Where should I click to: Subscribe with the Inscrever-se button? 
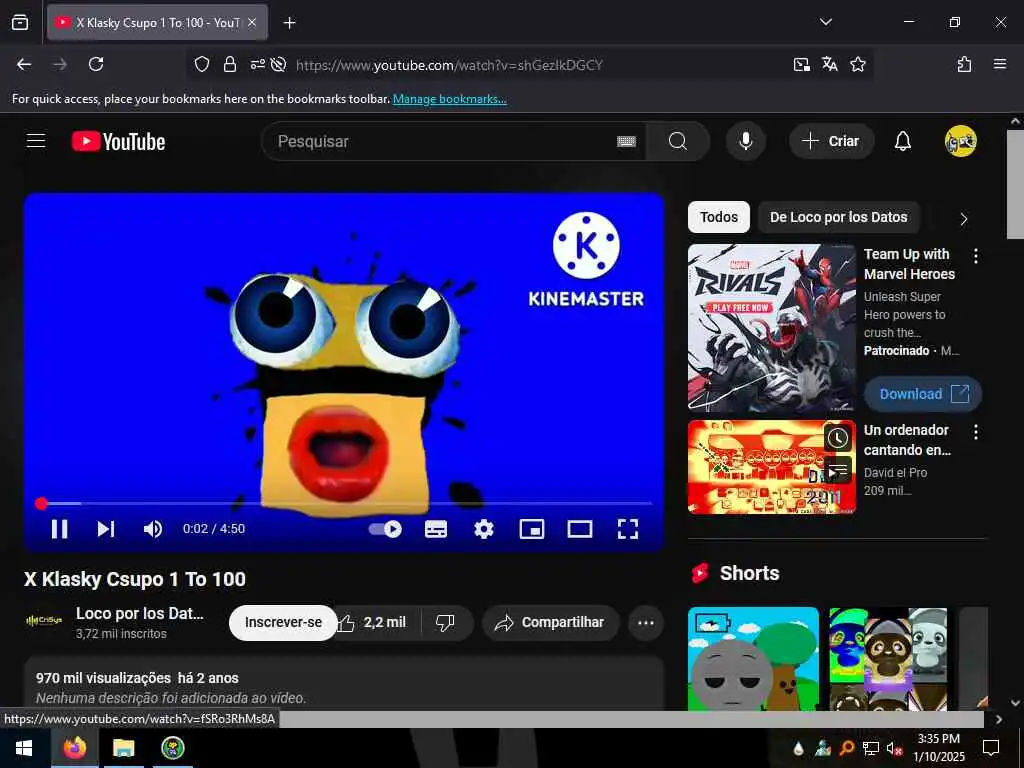click(283, 622)
